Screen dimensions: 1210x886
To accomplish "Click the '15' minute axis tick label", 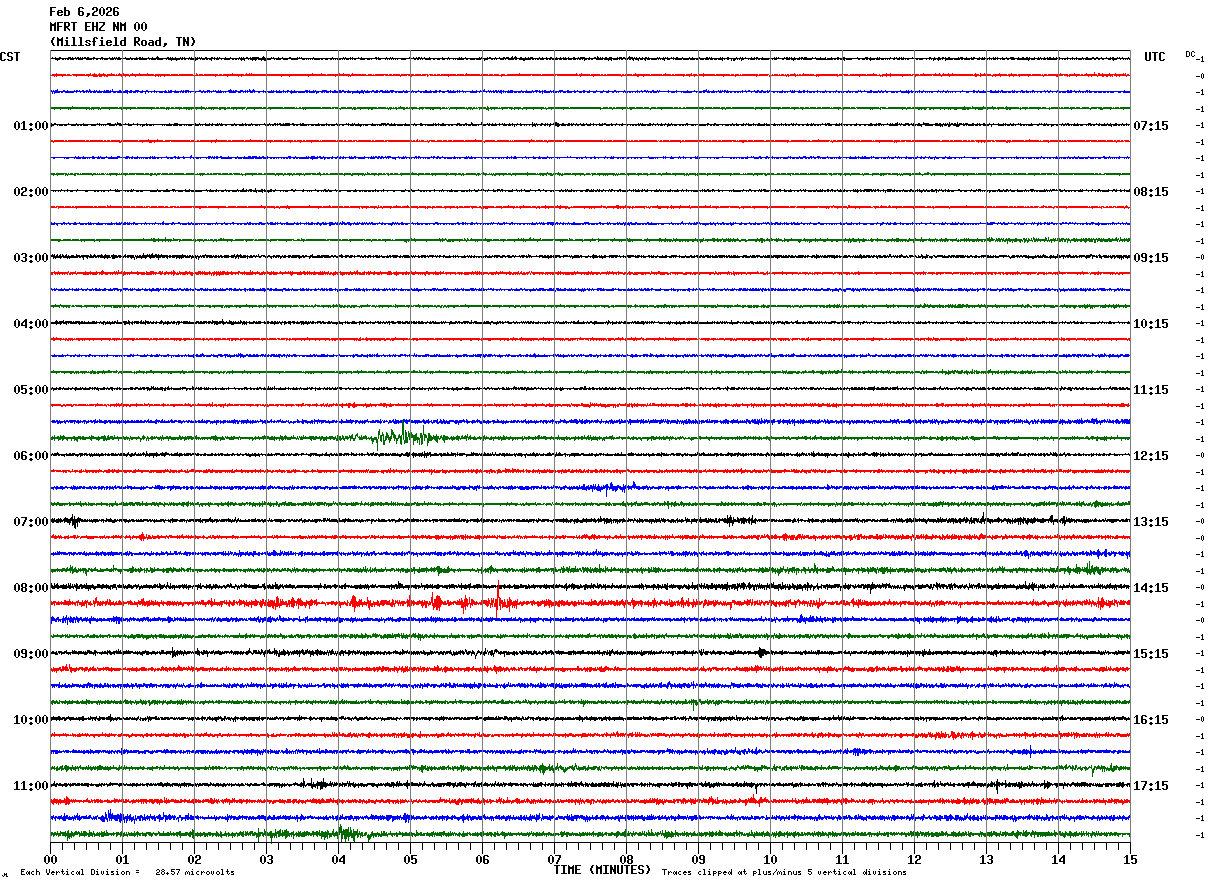I will coord(1130,860).
